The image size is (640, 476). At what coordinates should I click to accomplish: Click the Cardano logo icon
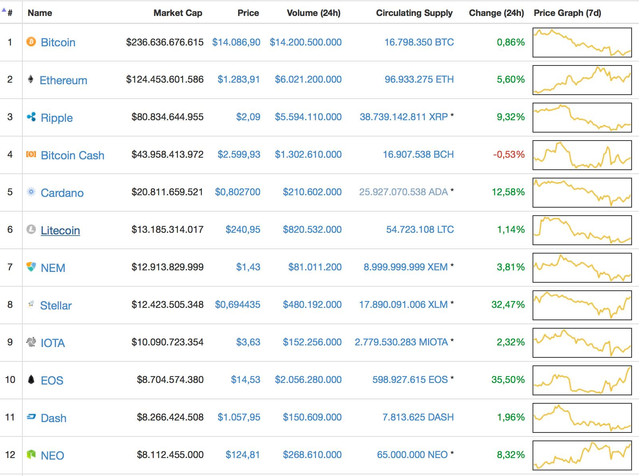click(x=31, y=192)
